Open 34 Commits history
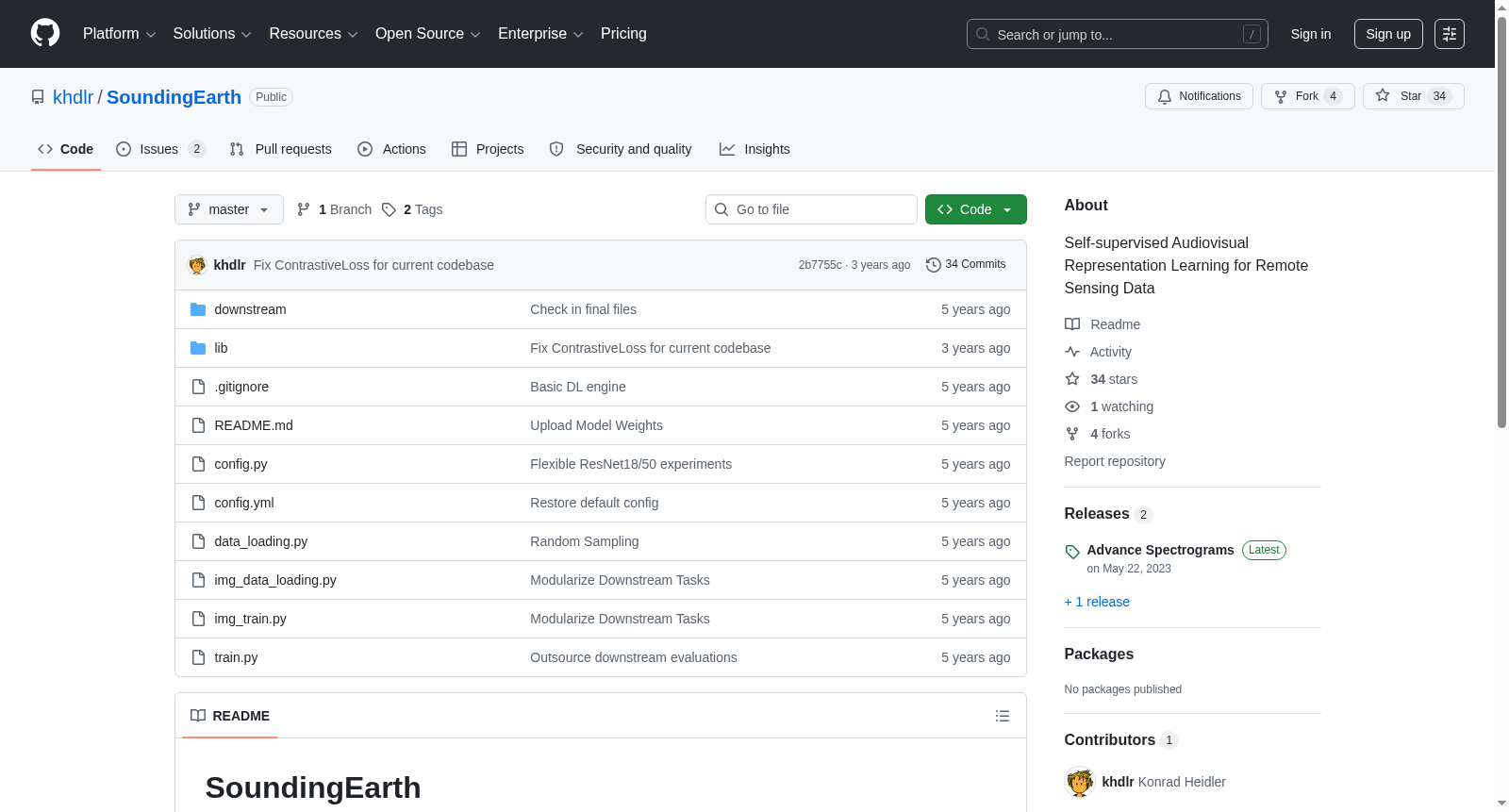The width and height of the screenshot is (1509, 812). (966, 265)
